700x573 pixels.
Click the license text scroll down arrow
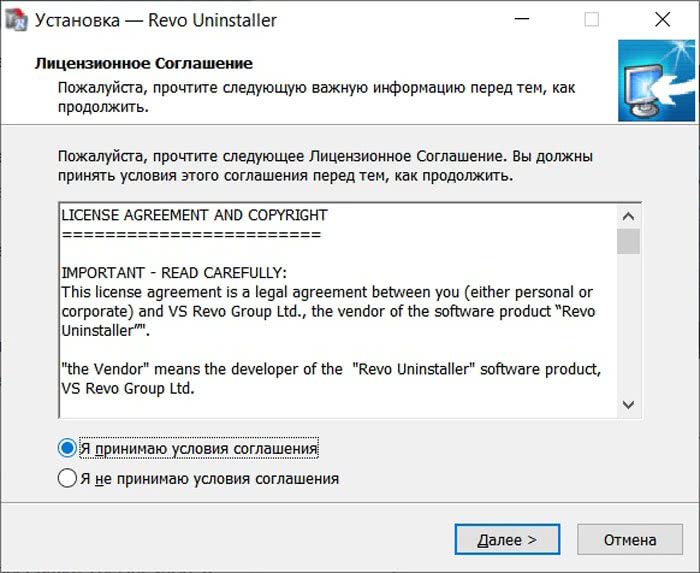pos(629,405)
